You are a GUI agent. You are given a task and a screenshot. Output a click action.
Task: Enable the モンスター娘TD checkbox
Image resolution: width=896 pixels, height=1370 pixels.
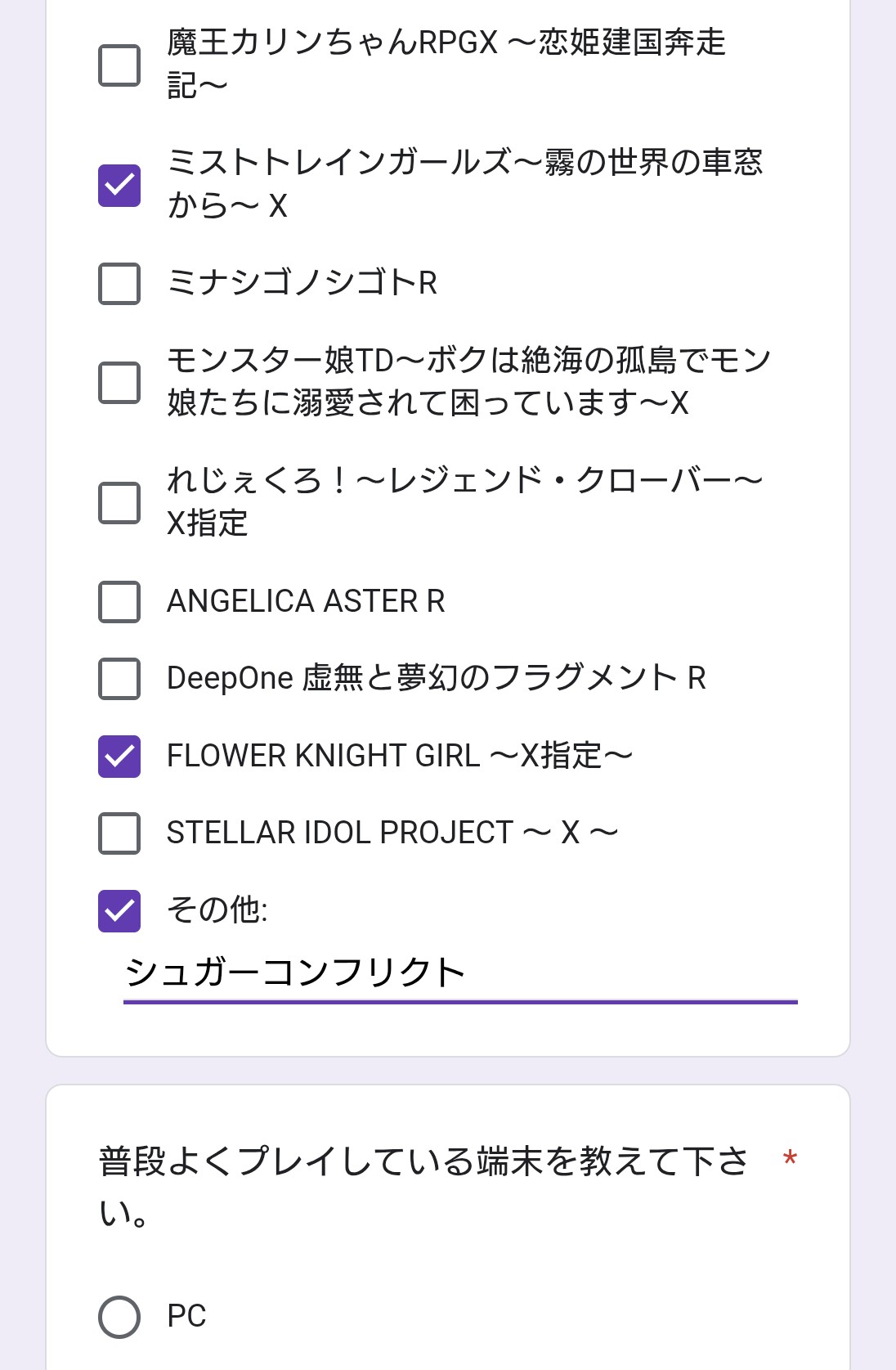click(119, 382)
